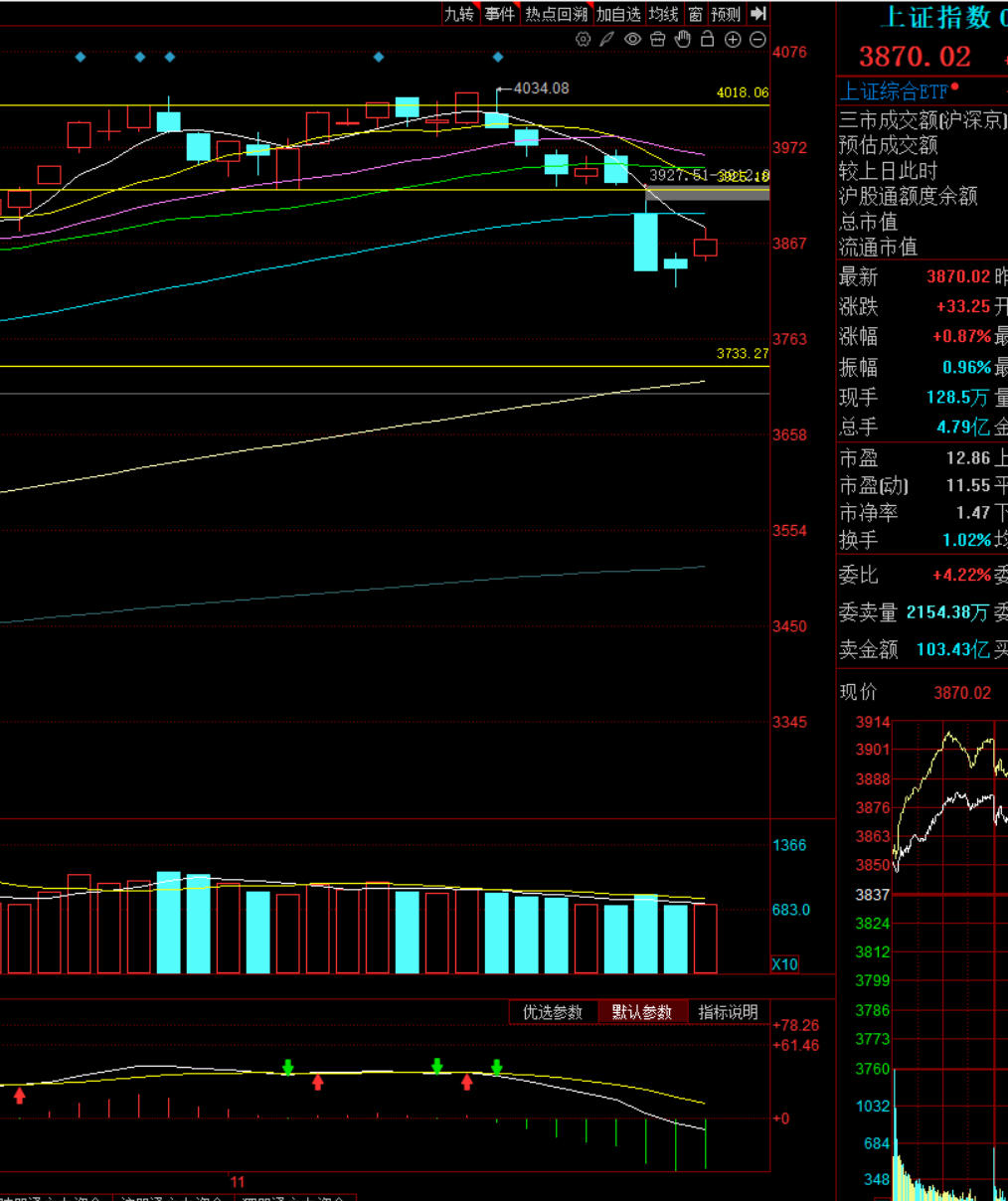Open the toolbox icon in chart toolbar

[657, 40]
